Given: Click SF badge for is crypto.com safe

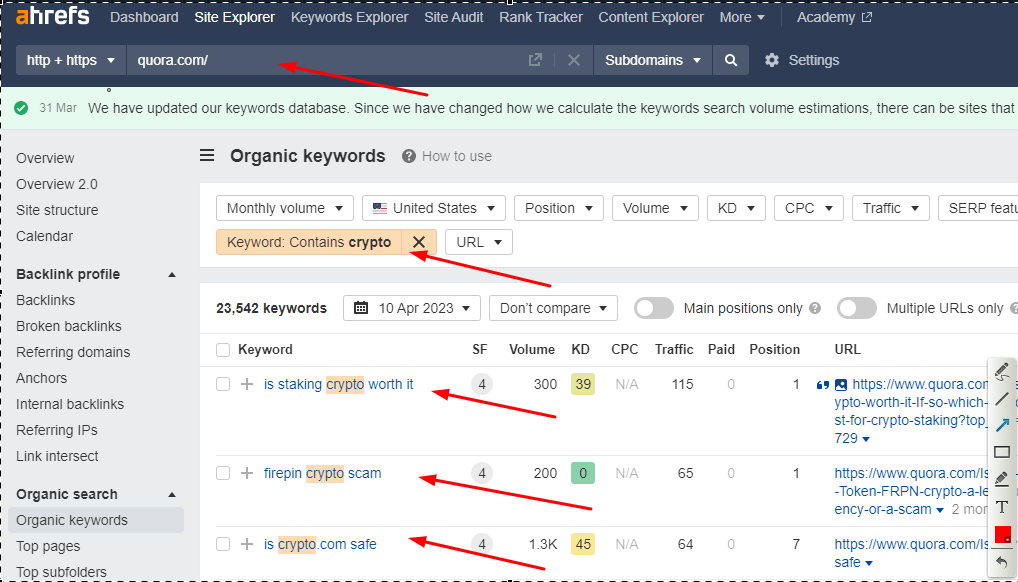Looking at the screenshot, I should 482,544.
